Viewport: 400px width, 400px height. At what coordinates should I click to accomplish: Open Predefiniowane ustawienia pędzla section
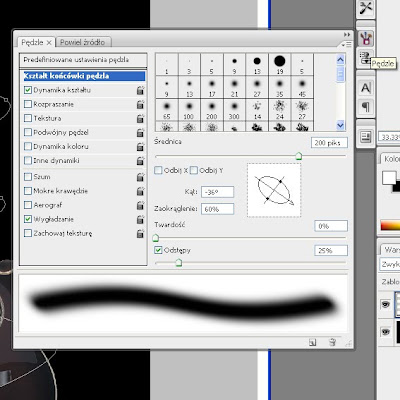coord(83,60)
